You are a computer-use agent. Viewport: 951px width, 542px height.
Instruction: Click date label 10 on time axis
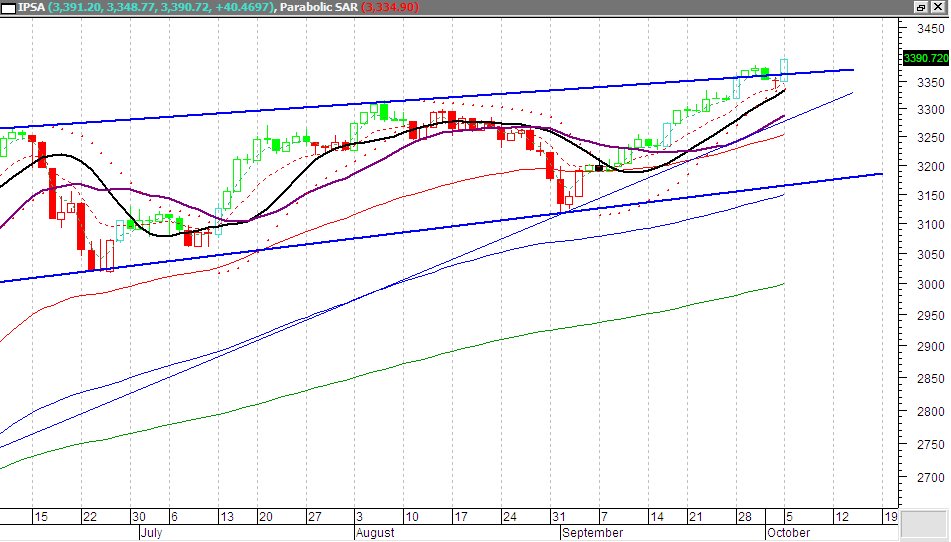coord(412,517)
